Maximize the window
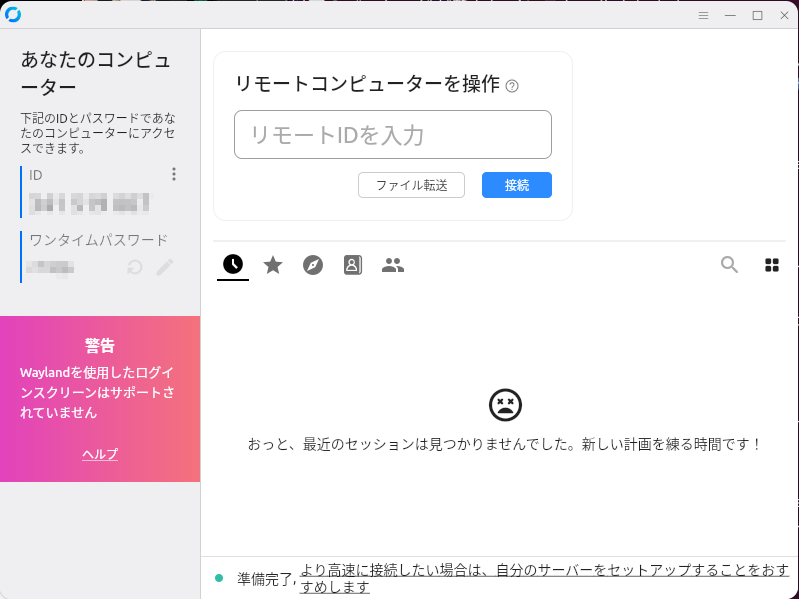The image size is (799, 599). 757,15
